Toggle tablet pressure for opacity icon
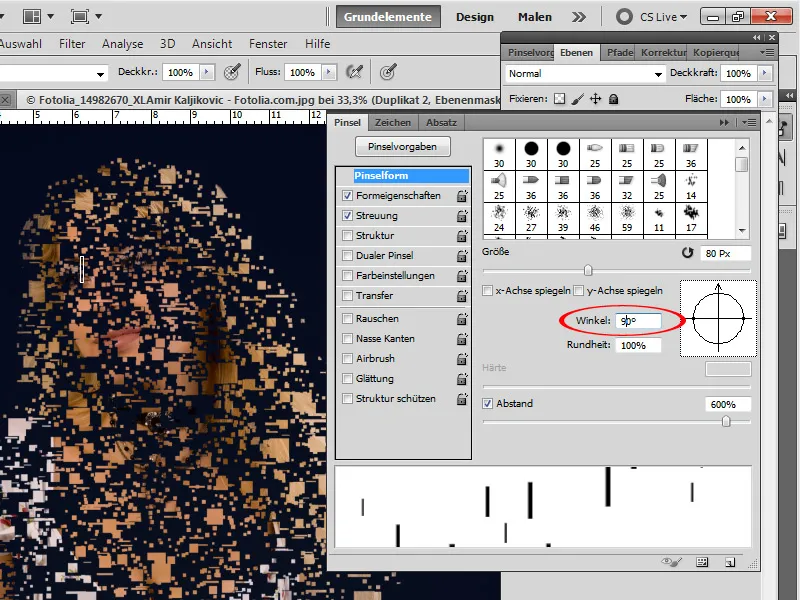The image size is (800, 600). click(232, 72)
